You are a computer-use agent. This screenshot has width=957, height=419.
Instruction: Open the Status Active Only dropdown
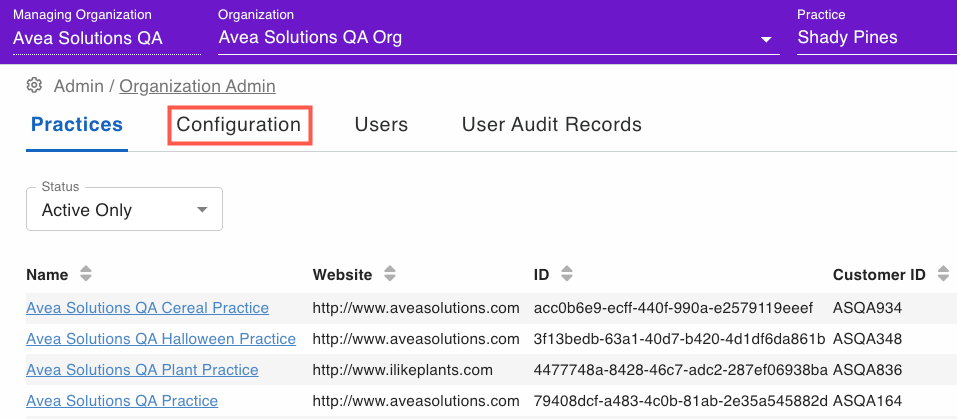click(x=125, y=209)
